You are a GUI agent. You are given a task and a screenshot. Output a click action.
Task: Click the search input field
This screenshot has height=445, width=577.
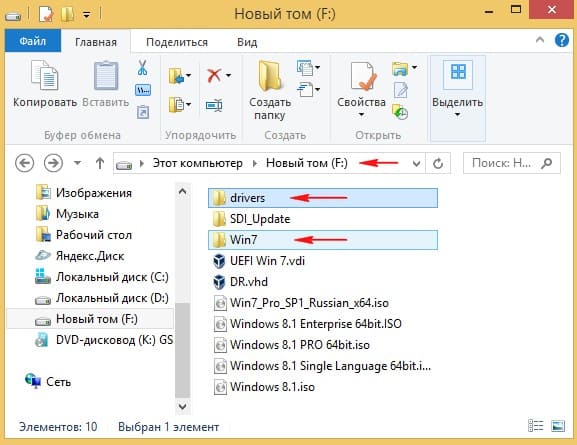click(x=504, y=163)
